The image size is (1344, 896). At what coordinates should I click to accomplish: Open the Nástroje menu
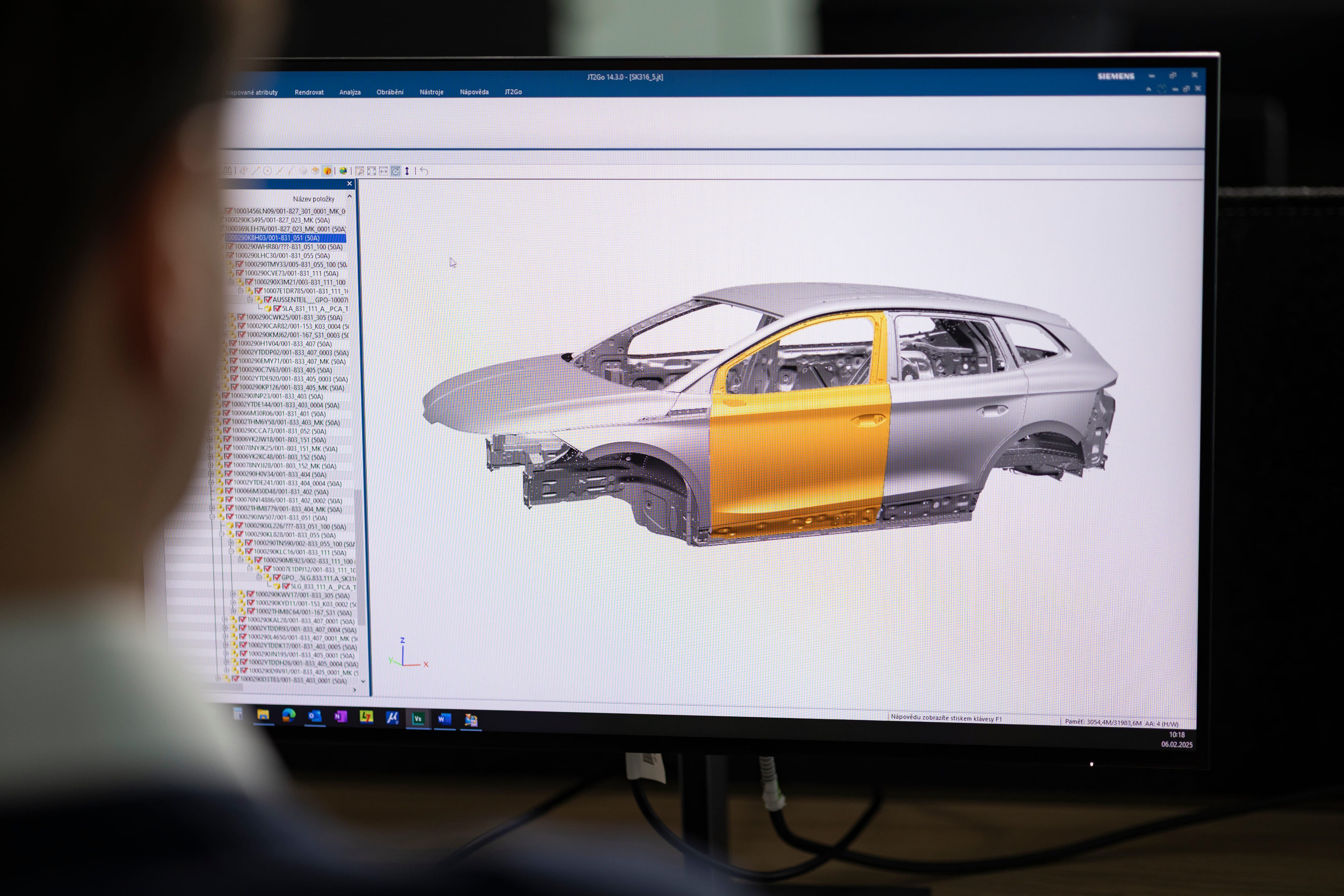pos(431,92)
